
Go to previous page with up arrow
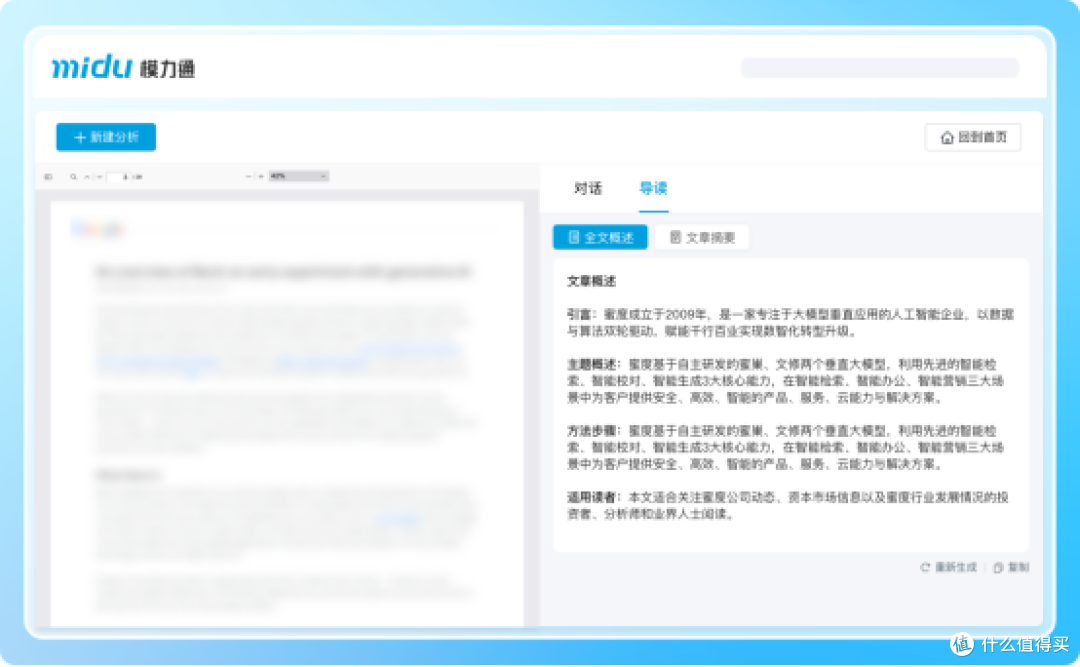(87, 177)
